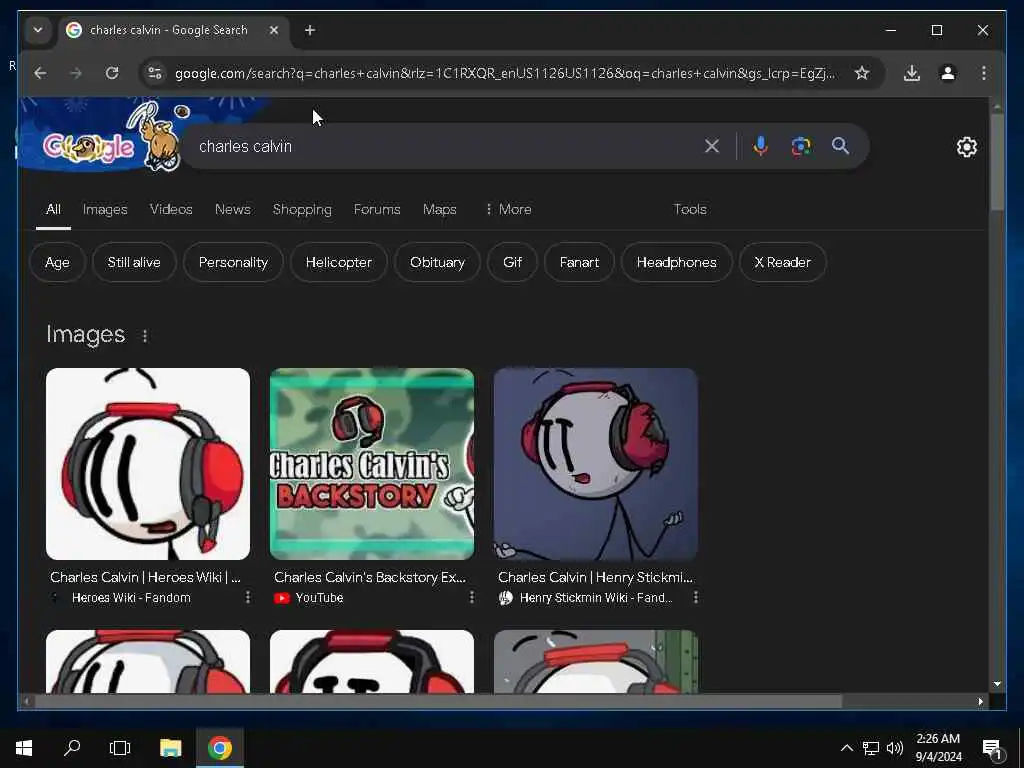This screenshot has height=768, width=1024.
Task: Open Charles Calvin's Backstory YouTube thumbnail
Action: point(372,464)
